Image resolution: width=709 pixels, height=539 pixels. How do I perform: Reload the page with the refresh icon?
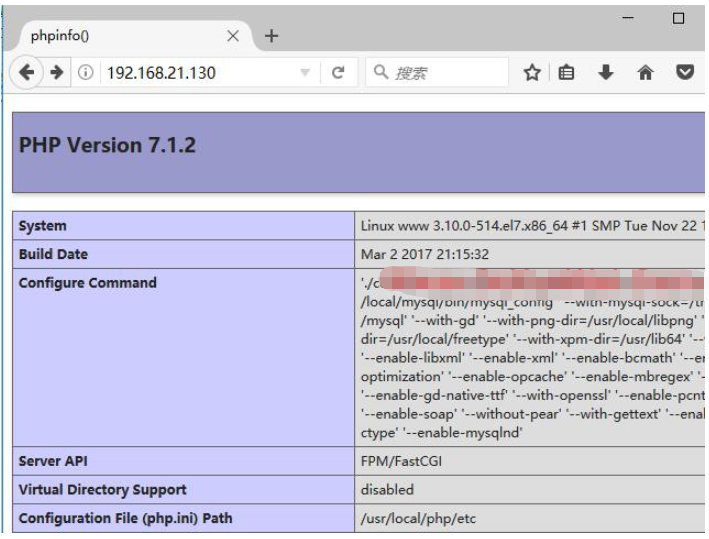point(338,72)
